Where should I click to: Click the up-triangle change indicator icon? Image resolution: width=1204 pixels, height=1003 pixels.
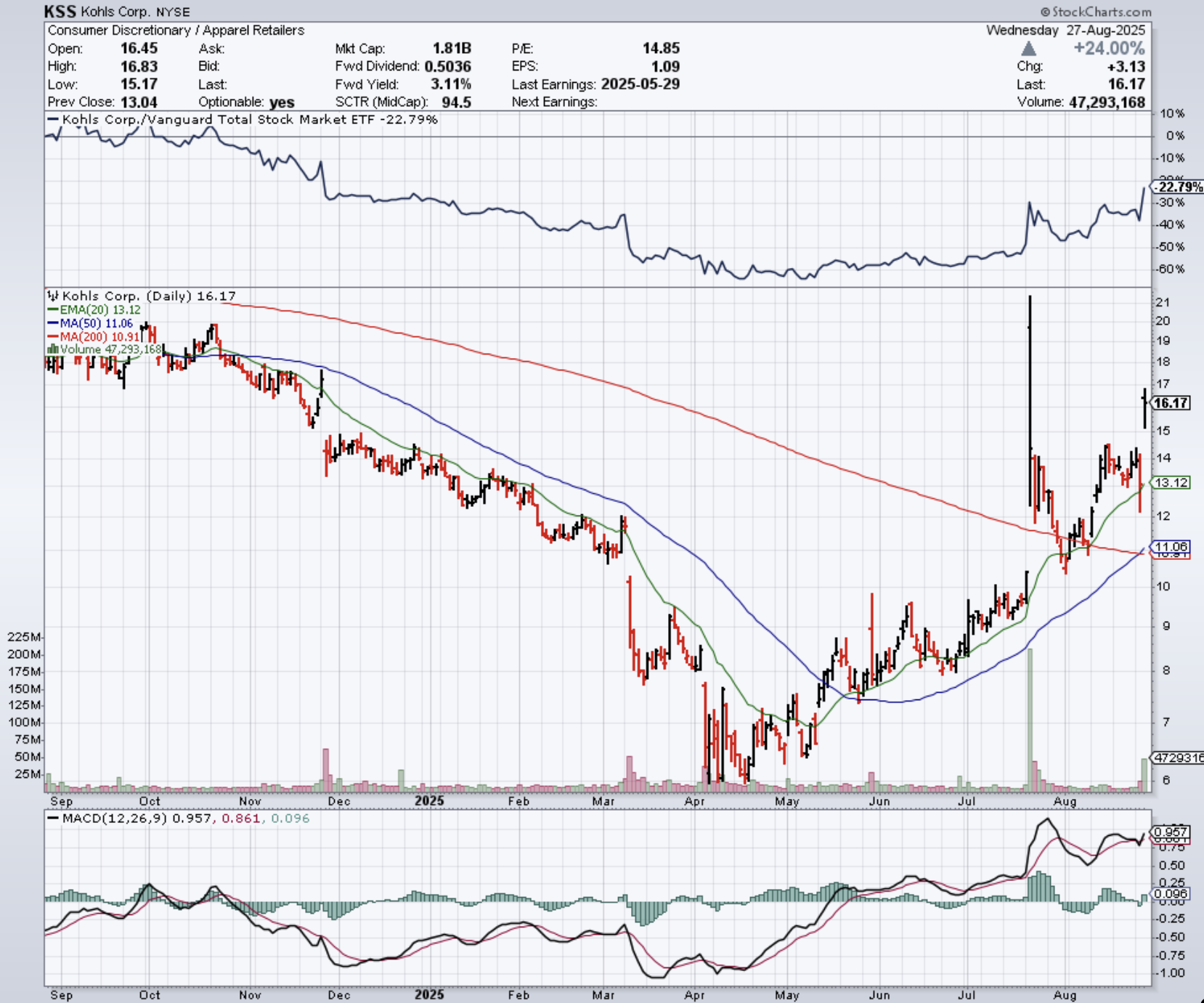[1028, 49]
